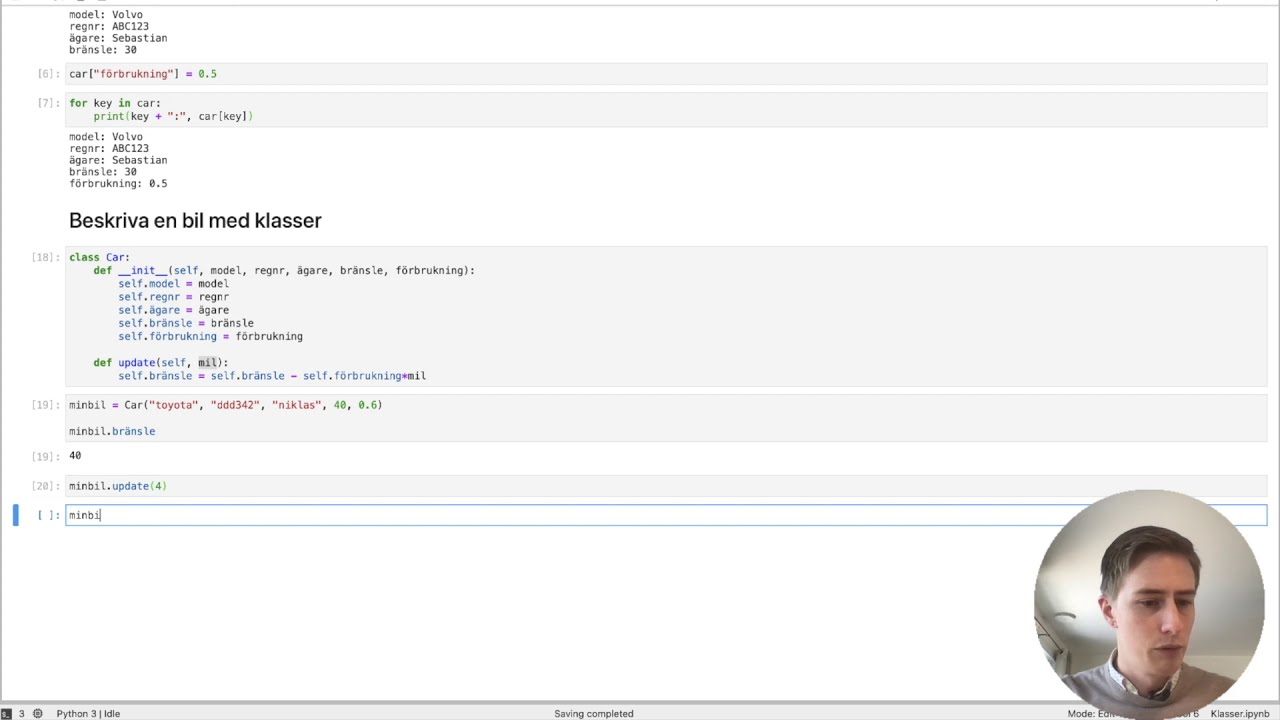This screenshot has width=1280, height=720.
Task: Click the heading "Beskriva en bil med klasser"
Action: coord(195,220)
